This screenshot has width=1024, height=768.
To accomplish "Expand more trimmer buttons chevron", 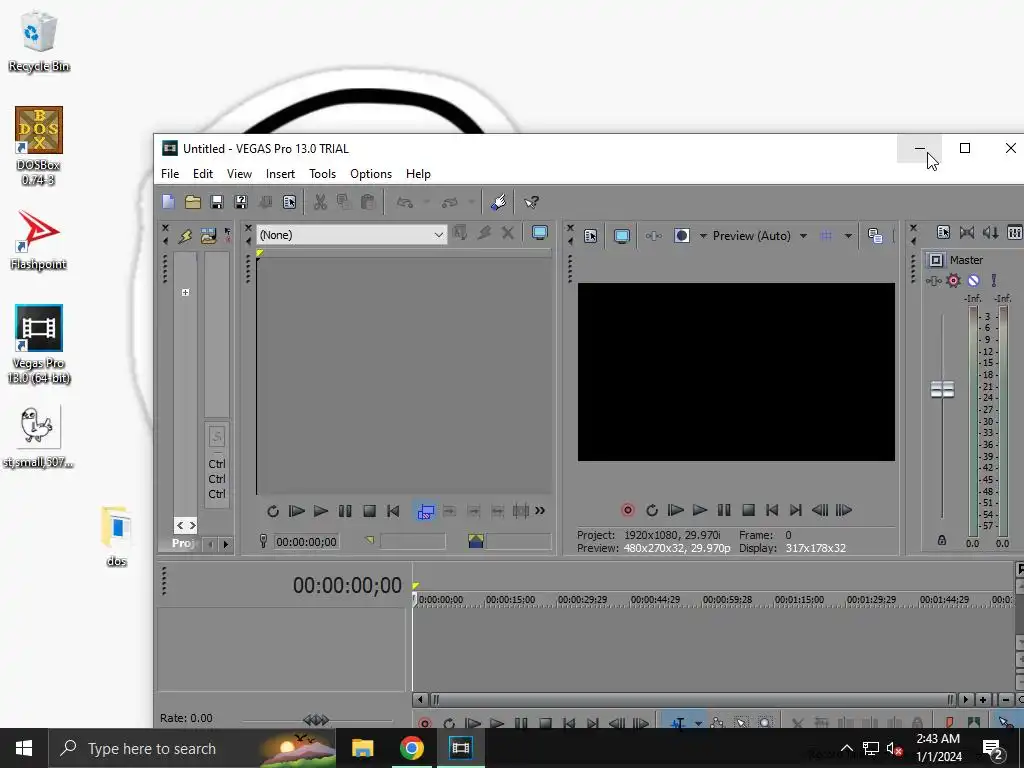I will (x=540, y=511).
